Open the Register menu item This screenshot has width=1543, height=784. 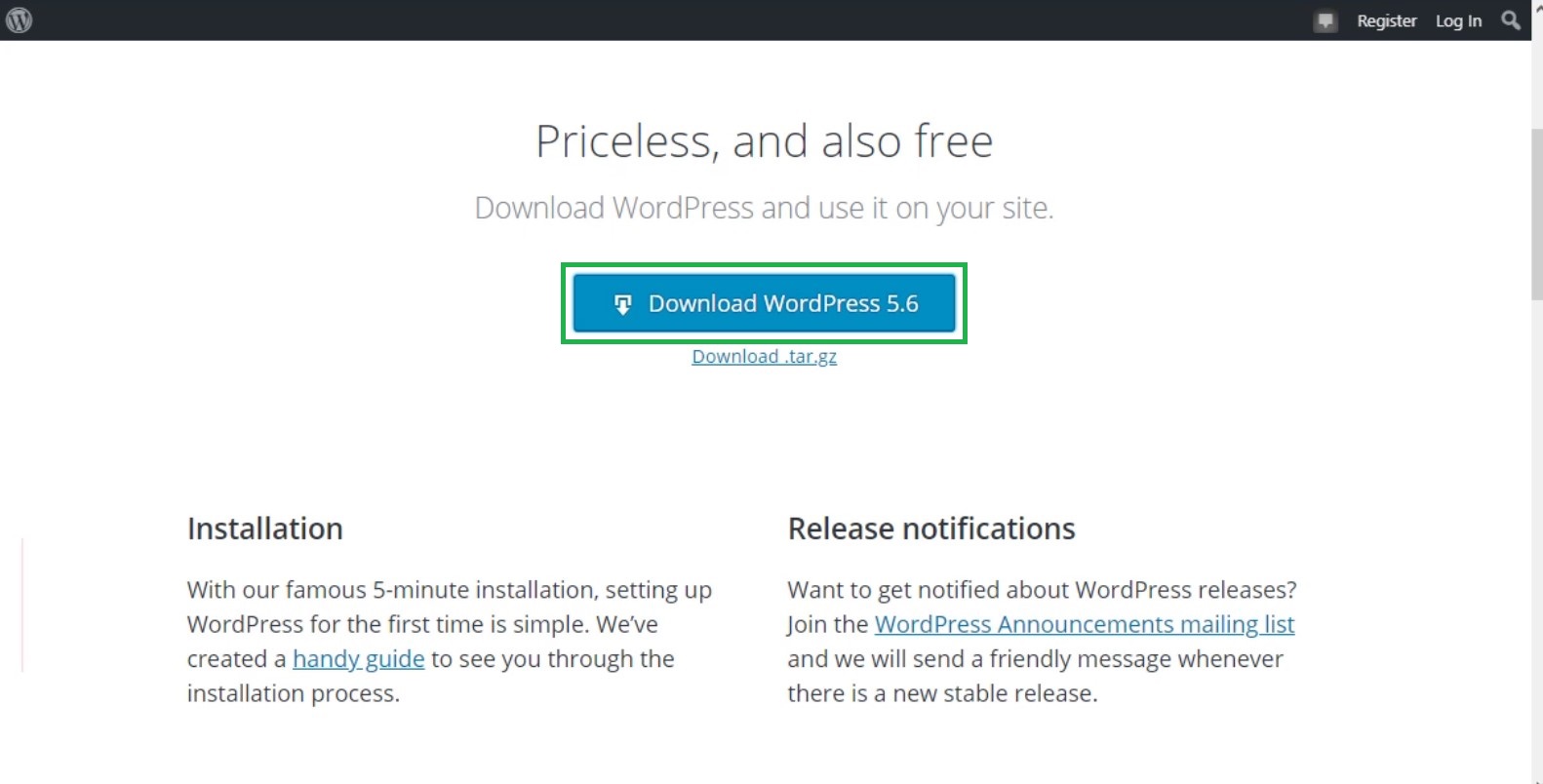tap(1386, 20)
